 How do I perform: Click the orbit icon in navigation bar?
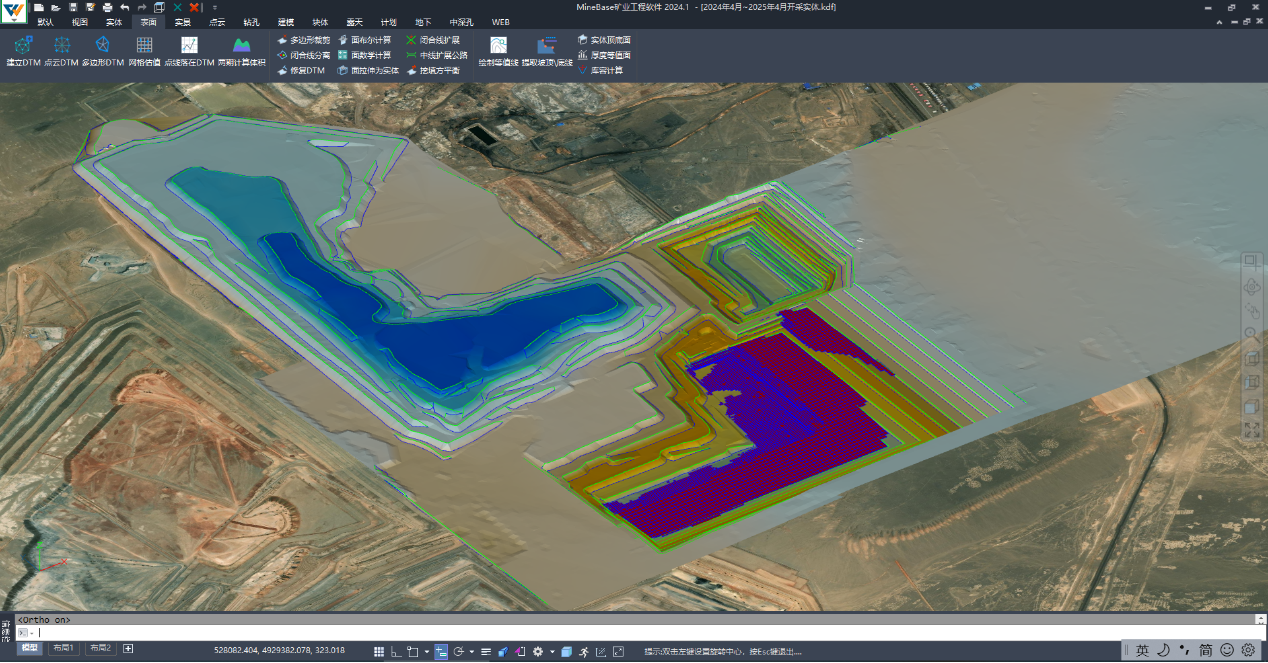click(1251, 287)
